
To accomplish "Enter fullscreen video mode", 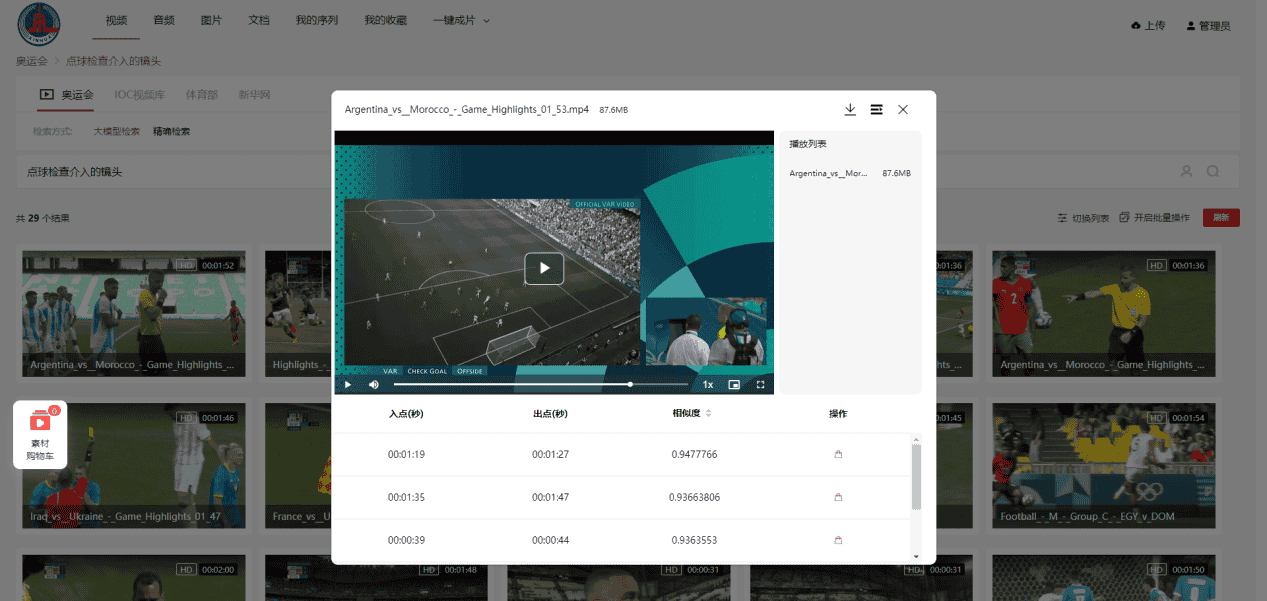I will [760, 384].
